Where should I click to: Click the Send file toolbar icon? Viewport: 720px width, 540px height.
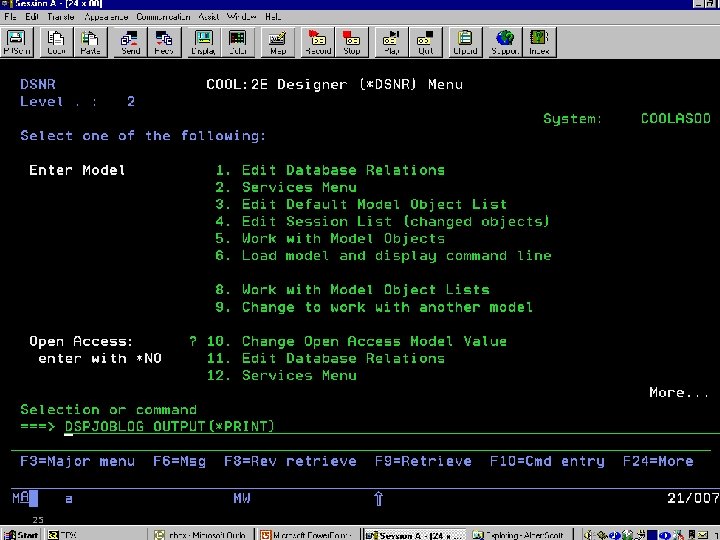[130, 42]
